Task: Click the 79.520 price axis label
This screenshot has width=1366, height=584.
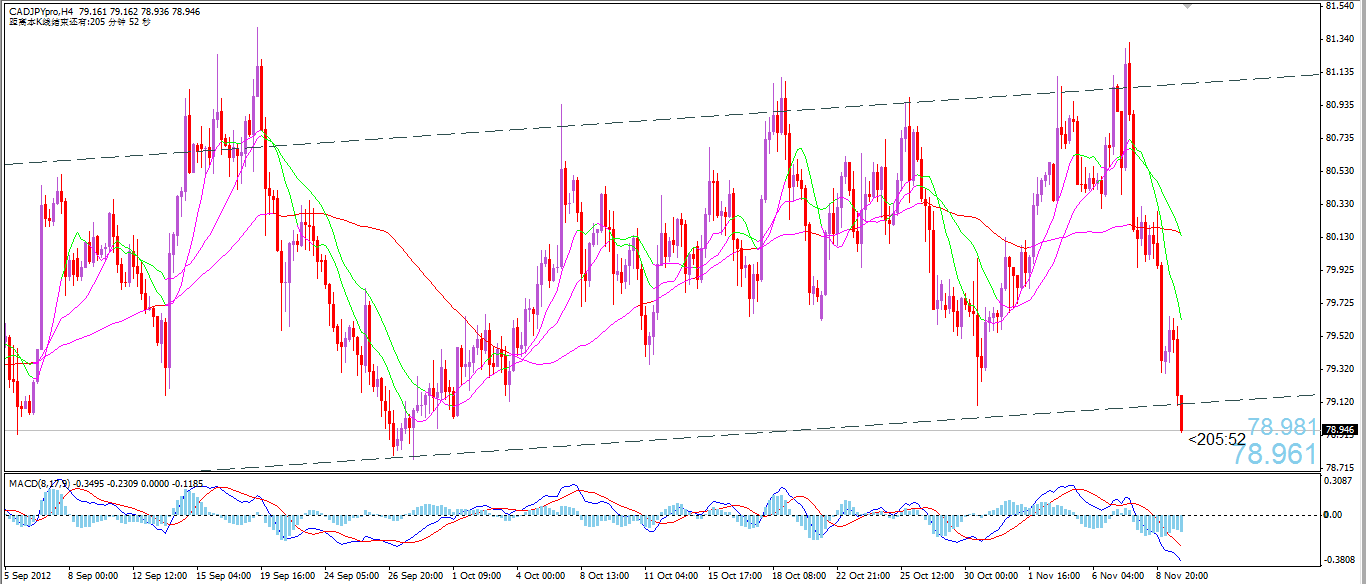Action: 1340,336
